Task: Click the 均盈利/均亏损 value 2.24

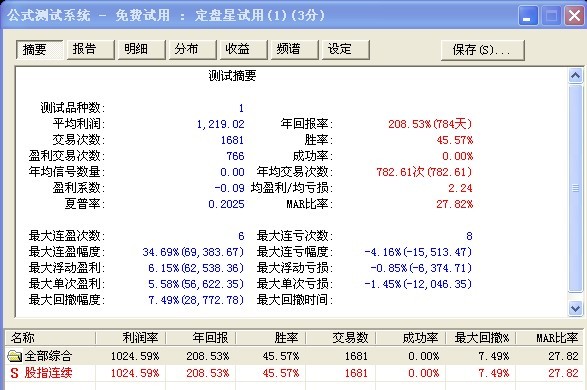Action: pos(460,188)
